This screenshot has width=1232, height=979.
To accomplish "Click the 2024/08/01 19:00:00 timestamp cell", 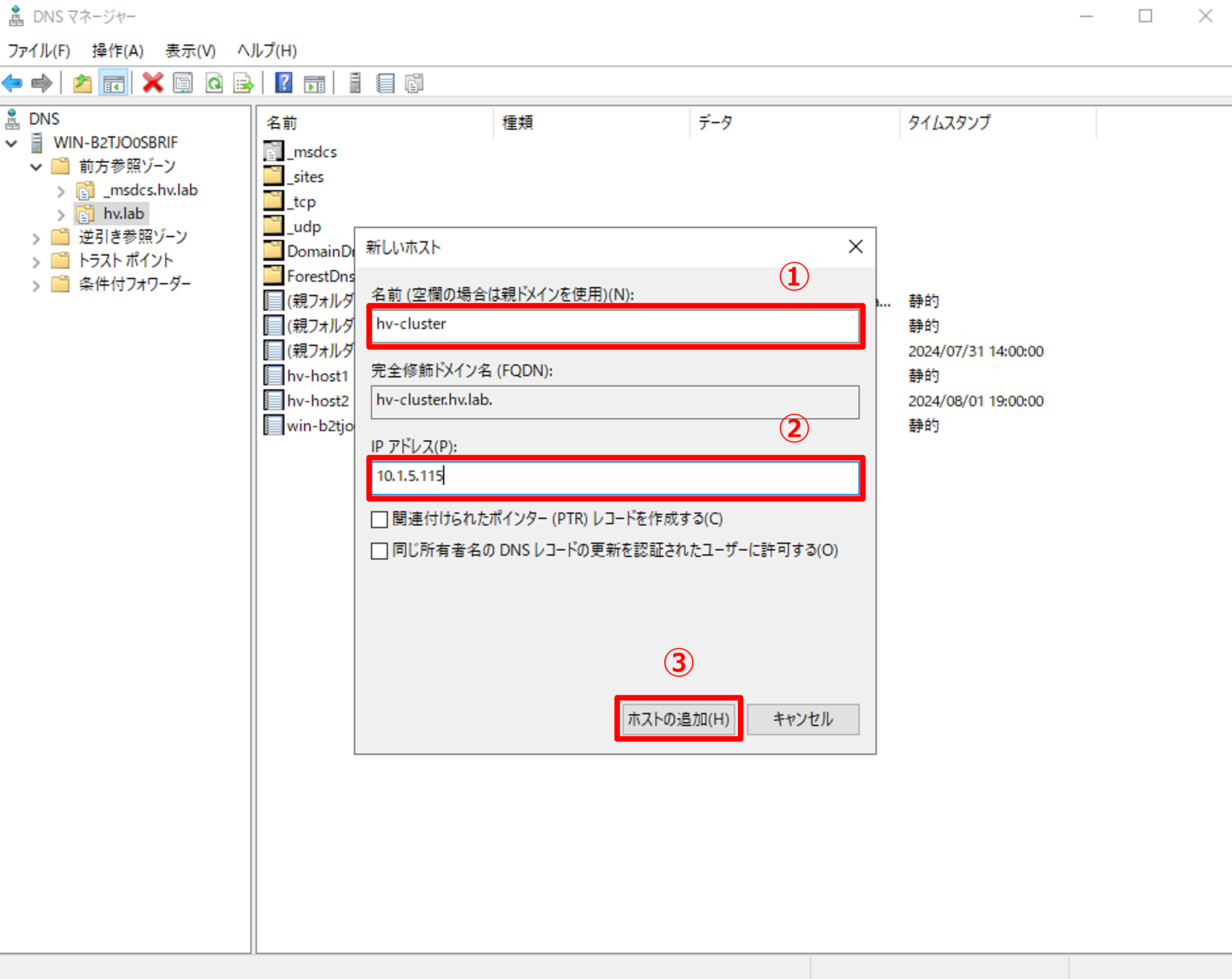I will [x=975, y=400].
